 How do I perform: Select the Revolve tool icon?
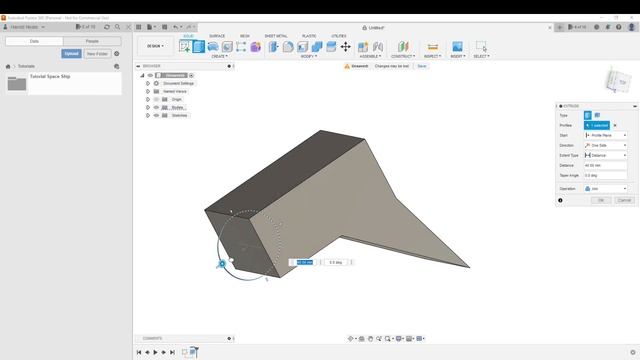213,47
